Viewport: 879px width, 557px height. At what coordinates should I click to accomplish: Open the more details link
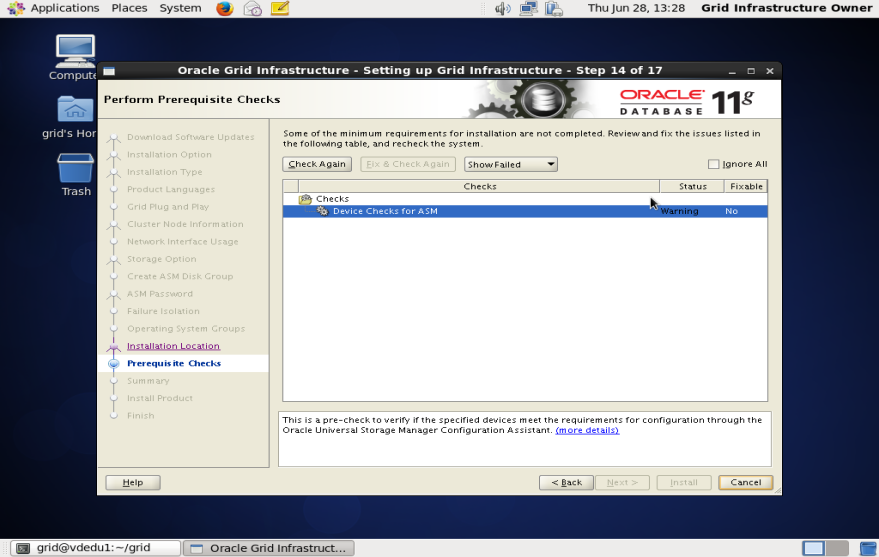(x=587, y=430)
